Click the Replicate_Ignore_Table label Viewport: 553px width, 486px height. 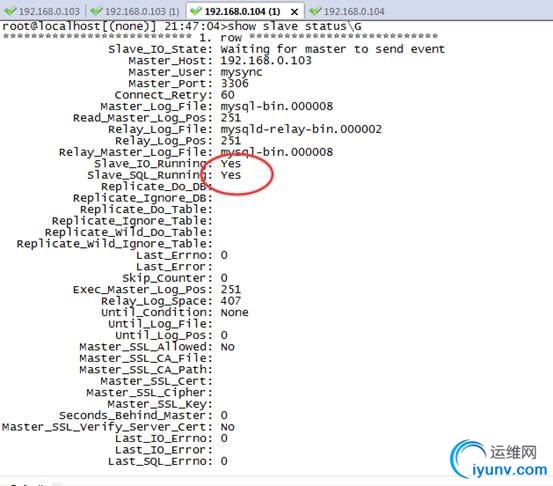(132, 221)
